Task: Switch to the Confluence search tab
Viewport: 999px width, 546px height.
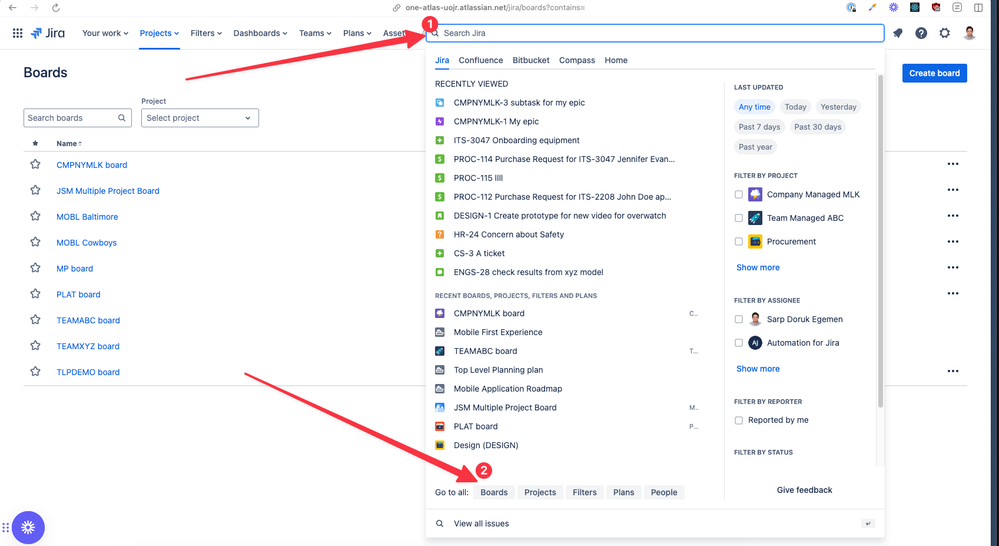Action: click(480, 60)
